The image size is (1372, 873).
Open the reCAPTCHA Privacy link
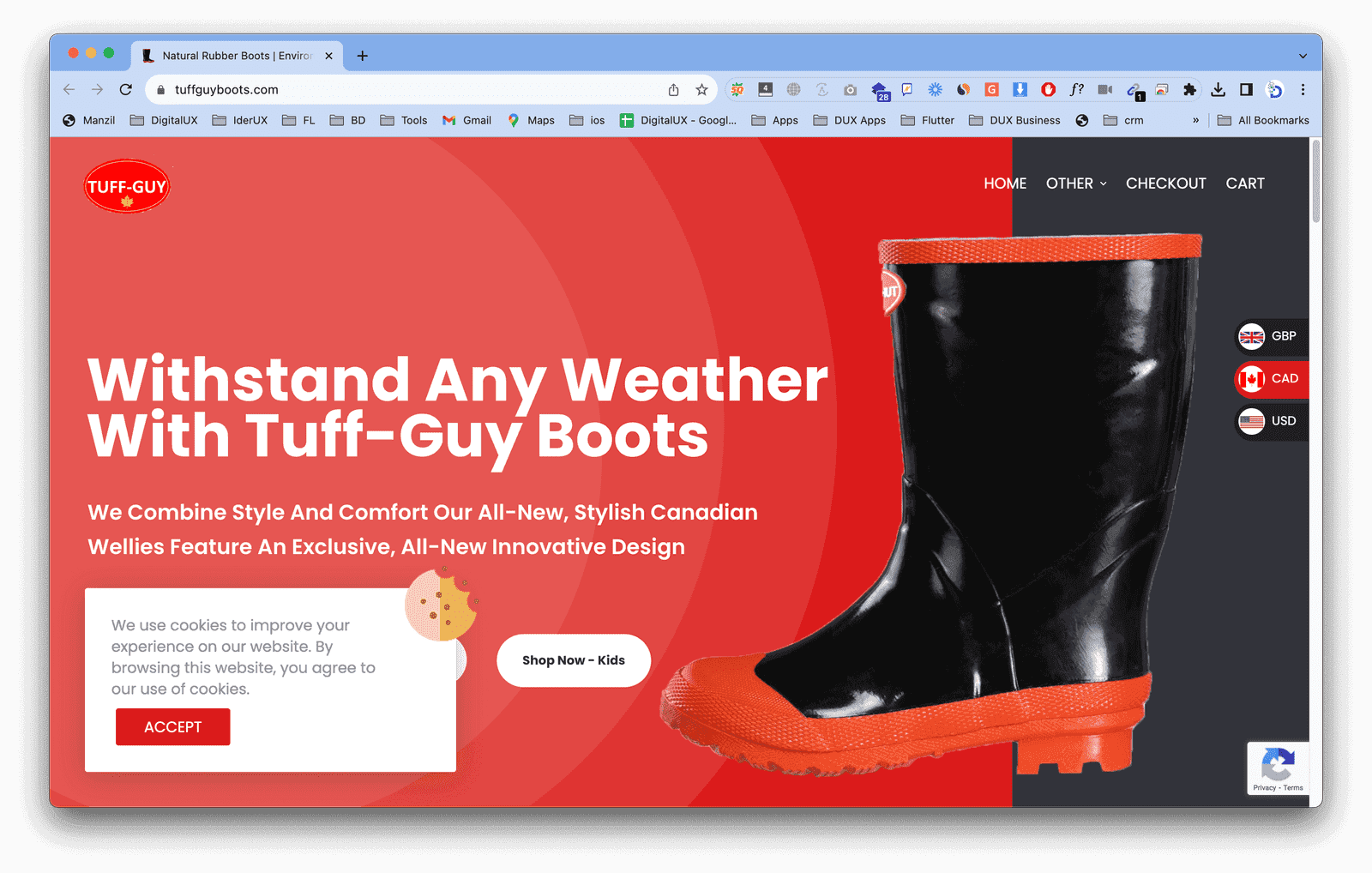tap(1264, 788)
